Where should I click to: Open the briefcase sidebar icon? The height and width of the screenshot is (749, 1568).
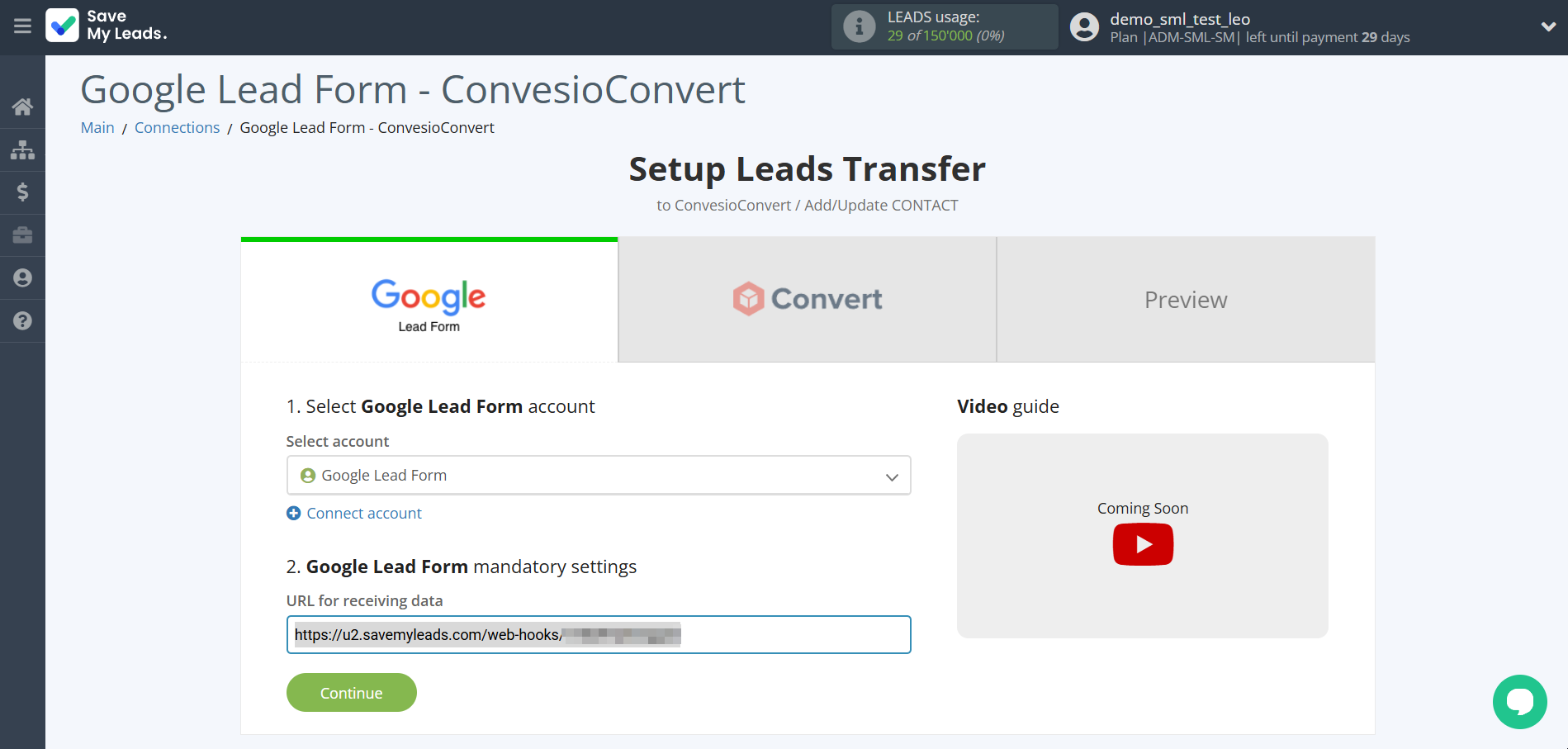pos(22,235)
